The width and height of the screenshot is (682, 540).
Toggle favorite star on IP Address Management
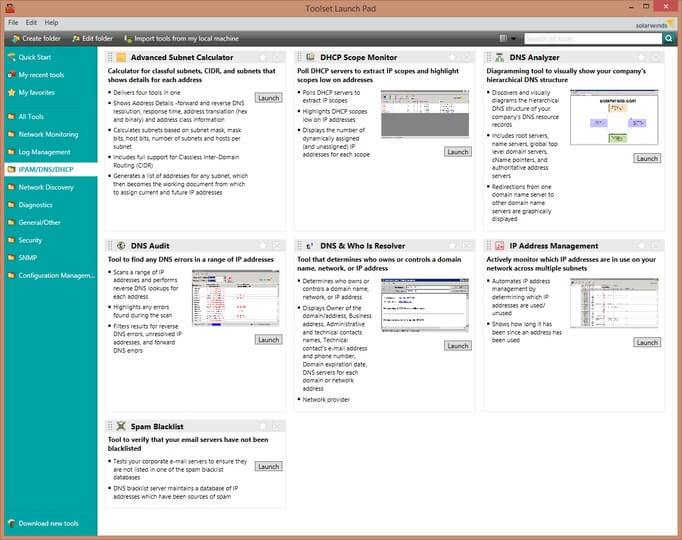point(642,246)
